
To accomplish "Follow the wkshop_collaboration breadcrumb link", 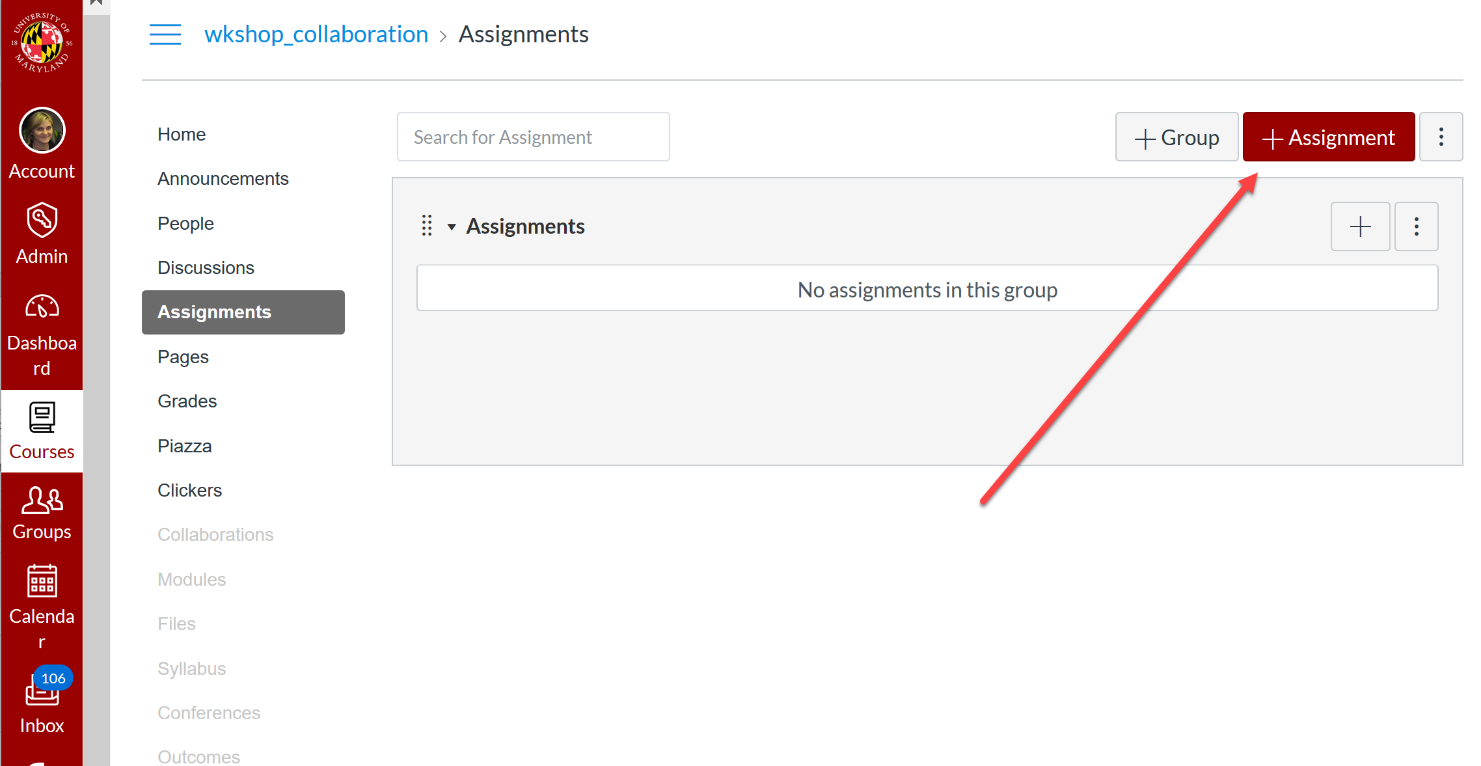I will point(316,34).
